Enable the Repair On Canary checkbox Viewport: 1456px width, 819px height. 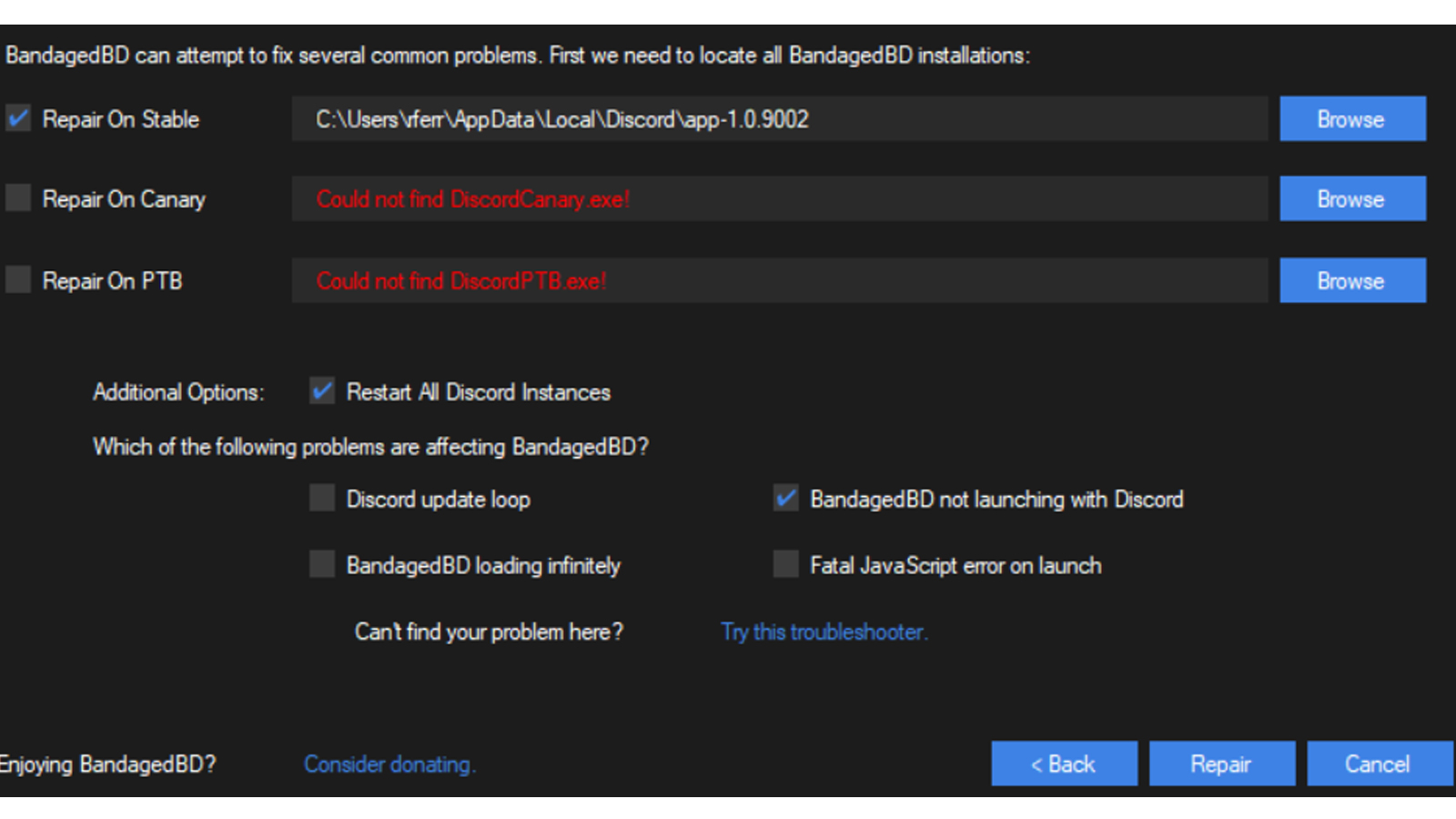coord(18,198)
